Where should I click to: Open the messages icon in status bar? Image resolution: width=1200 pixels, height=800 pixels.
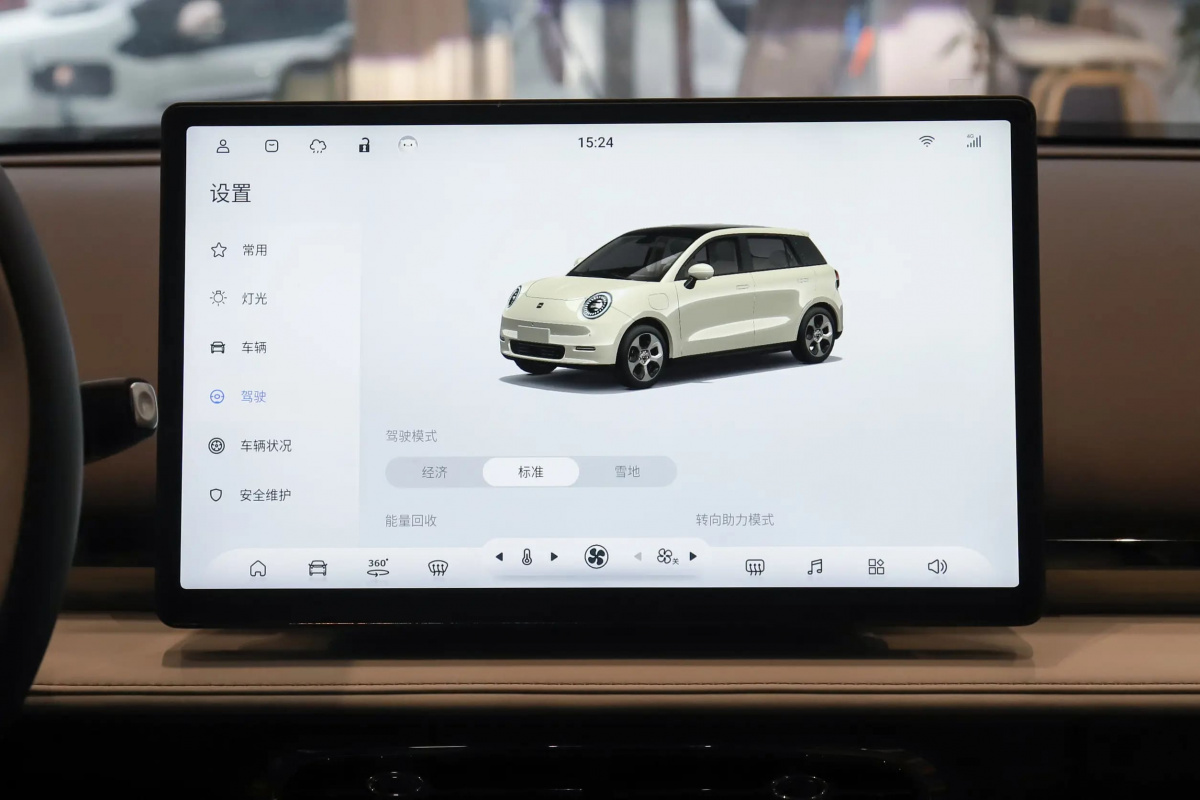pos(272,146)
